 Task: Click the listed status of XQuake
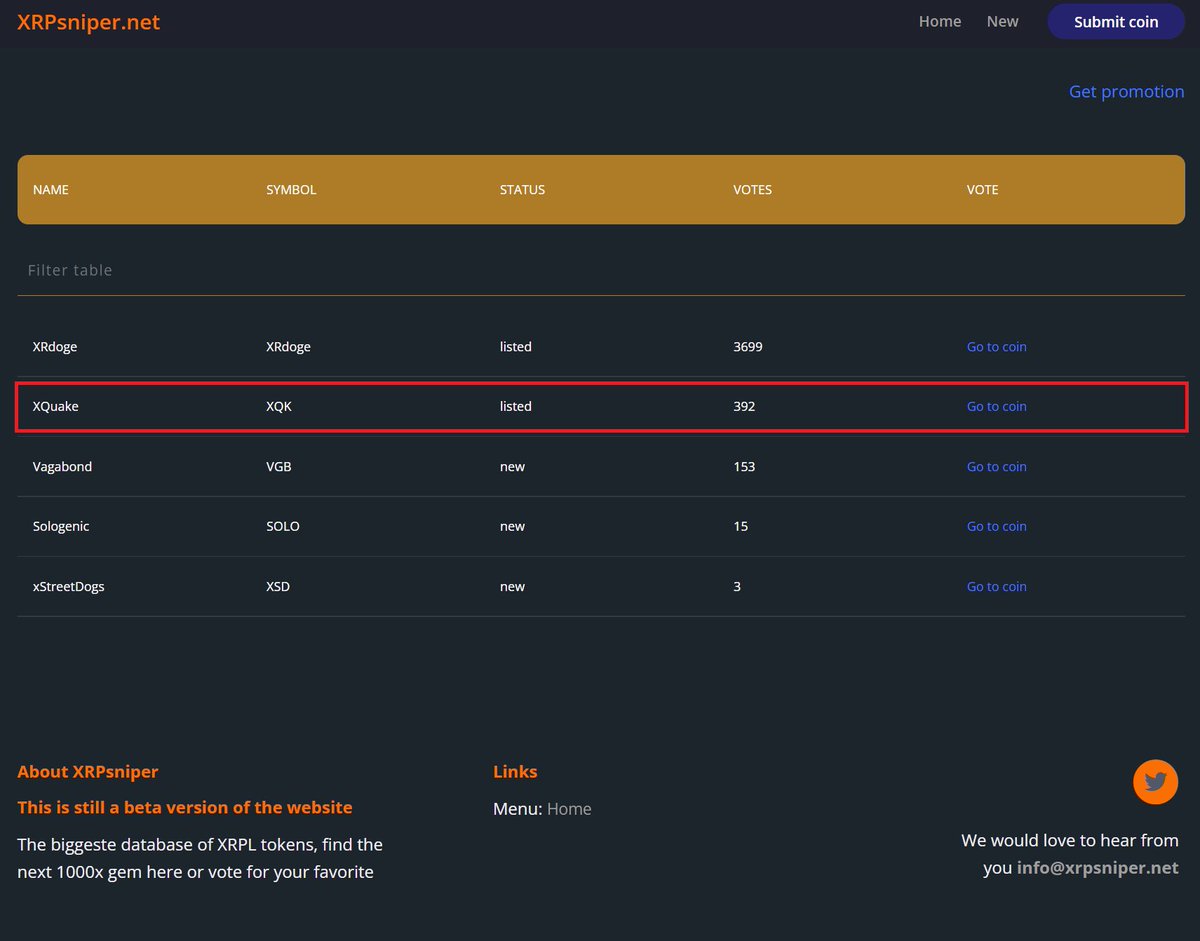(x=516, y=407)
